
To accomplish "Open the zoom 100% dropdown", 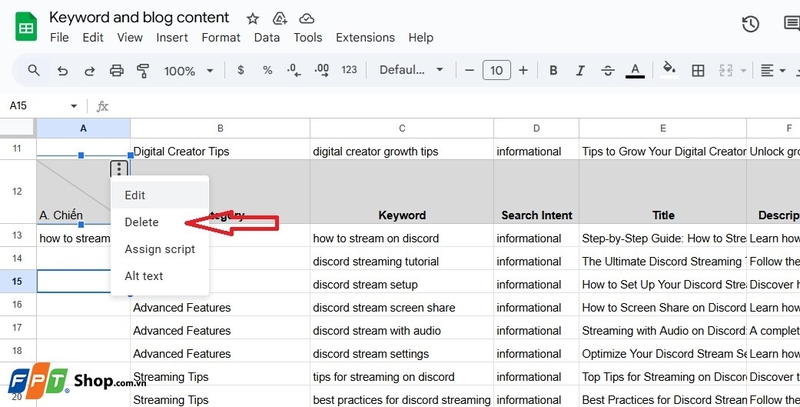I will pos(188,71).
